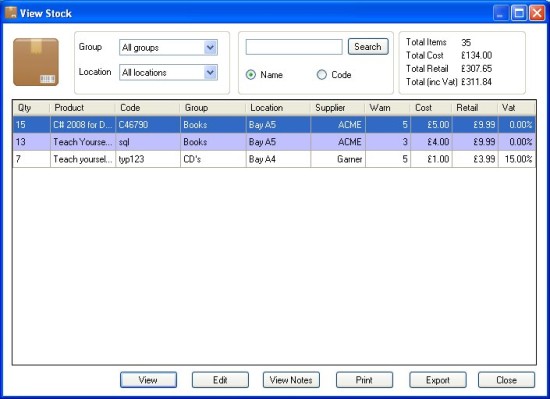Click the View button
This screenshot has width=550, height=399.
pyautogui.click(x=148, y=380)
